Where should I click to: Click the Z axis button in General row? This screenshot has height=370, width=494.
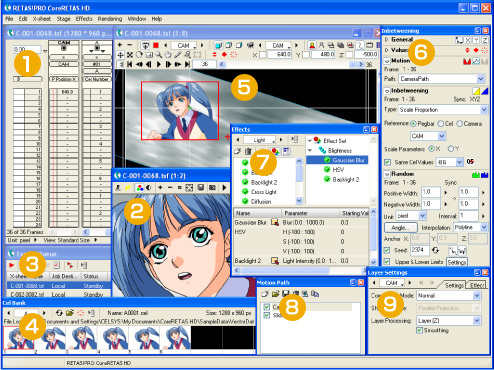(485, 40)
